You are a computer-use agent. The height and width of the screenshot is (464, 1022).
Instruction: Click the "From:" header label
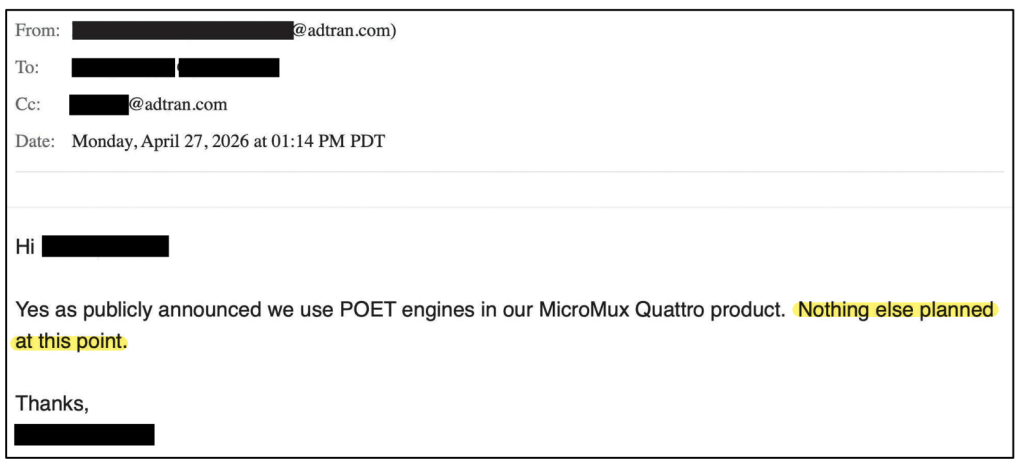pos(37,30)
